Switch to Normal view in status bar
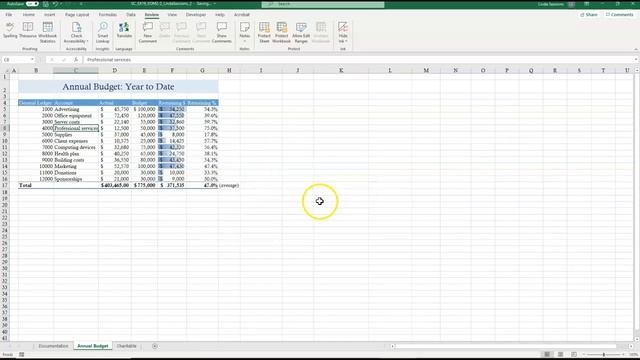This screenshot has height=360, width=640. pyautogui.click(x=547, y=354)
